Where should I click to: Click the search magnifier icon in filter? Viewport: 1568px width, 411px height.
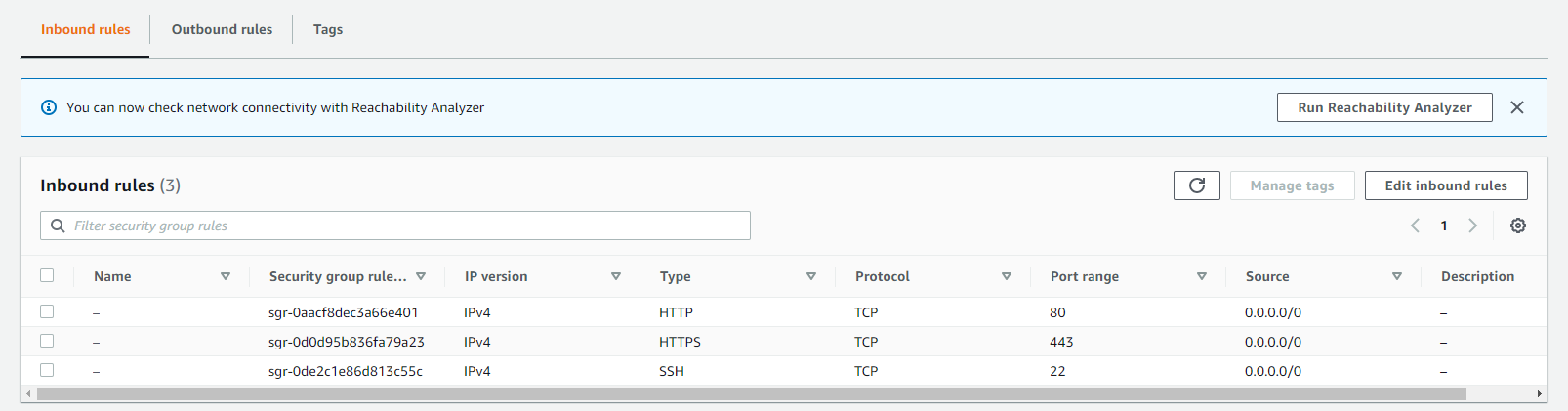(x=58, y=226)
